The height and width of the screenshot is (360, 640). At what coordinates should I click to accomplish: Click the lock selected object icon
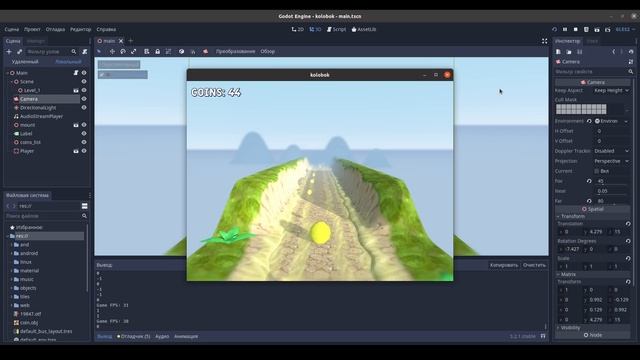click(158, 51)
